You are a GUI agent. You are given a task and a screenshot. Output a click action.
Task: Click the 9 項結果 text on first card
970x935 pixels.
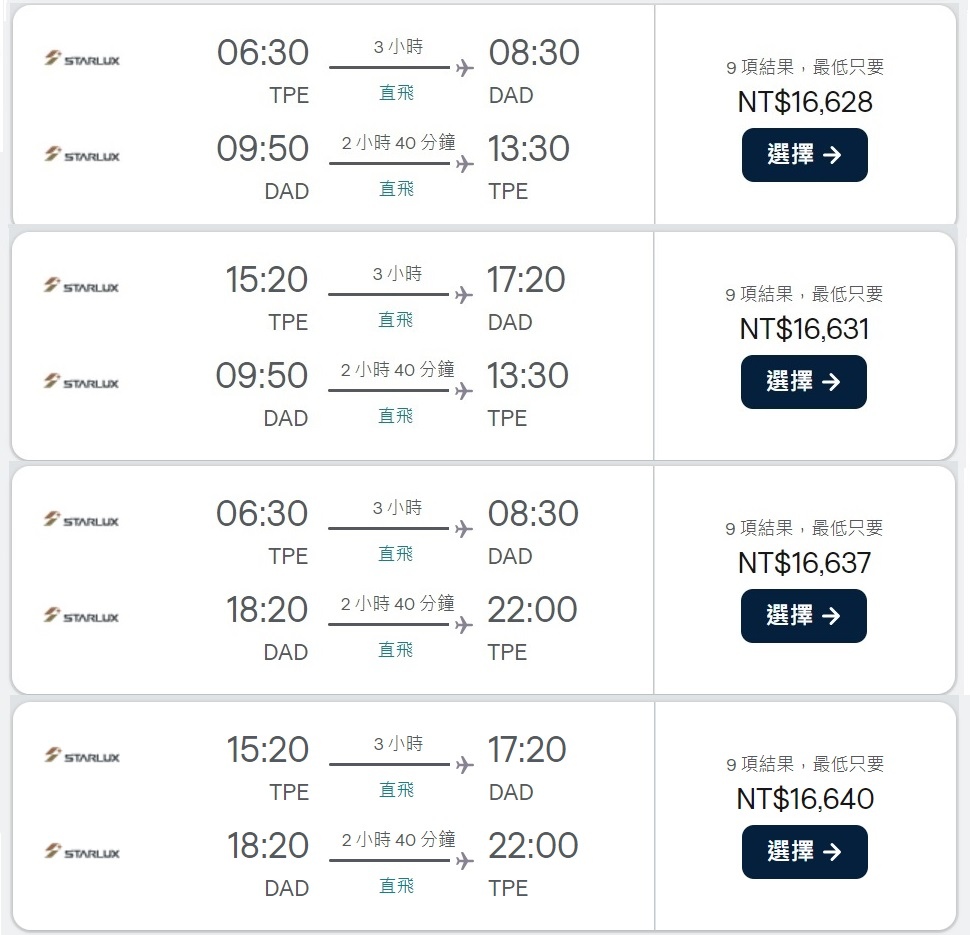760,67
